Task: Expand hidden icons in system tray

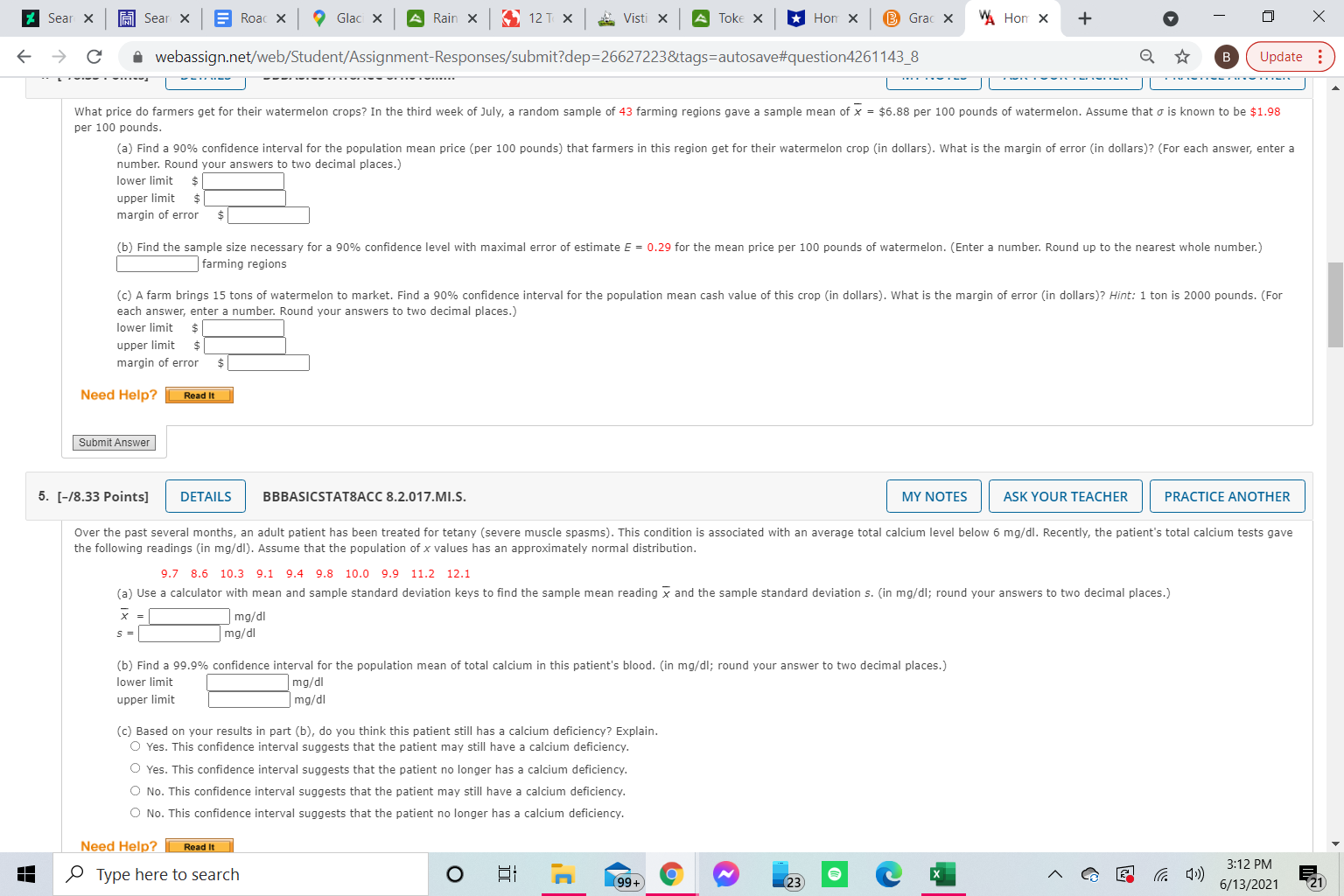Action: coord(1054,873)
